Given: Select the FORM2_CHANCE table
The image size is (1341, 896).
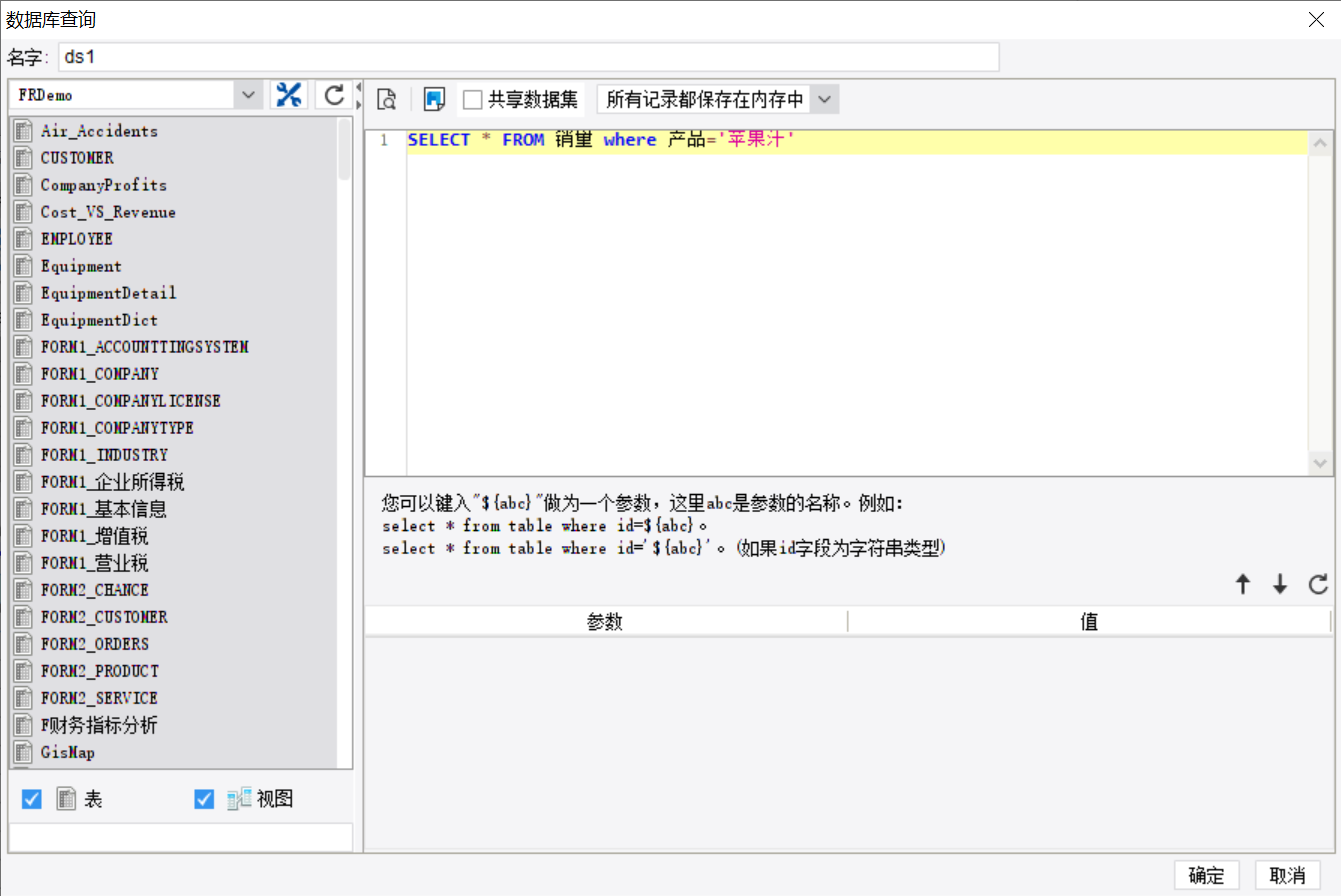Looking at the screenshot, I should pyautogui.click(x=174, y=590).
